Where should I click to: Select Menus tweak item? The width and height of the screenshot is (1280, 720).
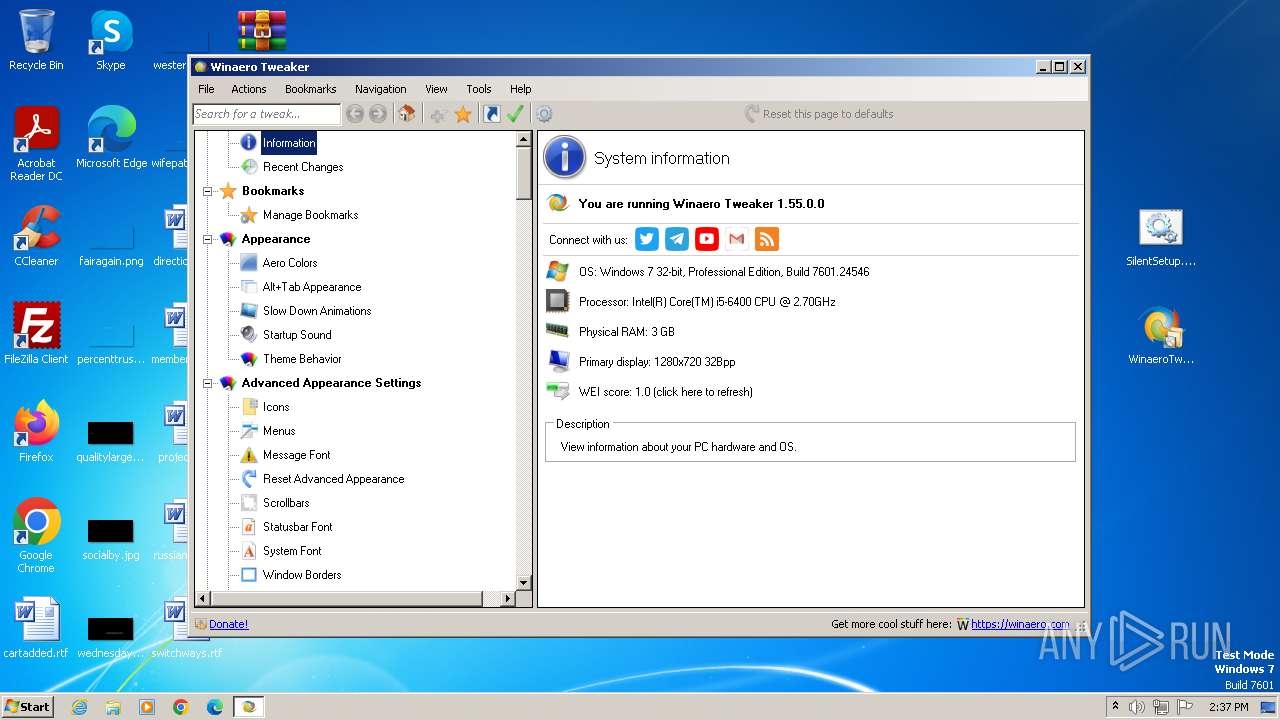click(279, 431)
